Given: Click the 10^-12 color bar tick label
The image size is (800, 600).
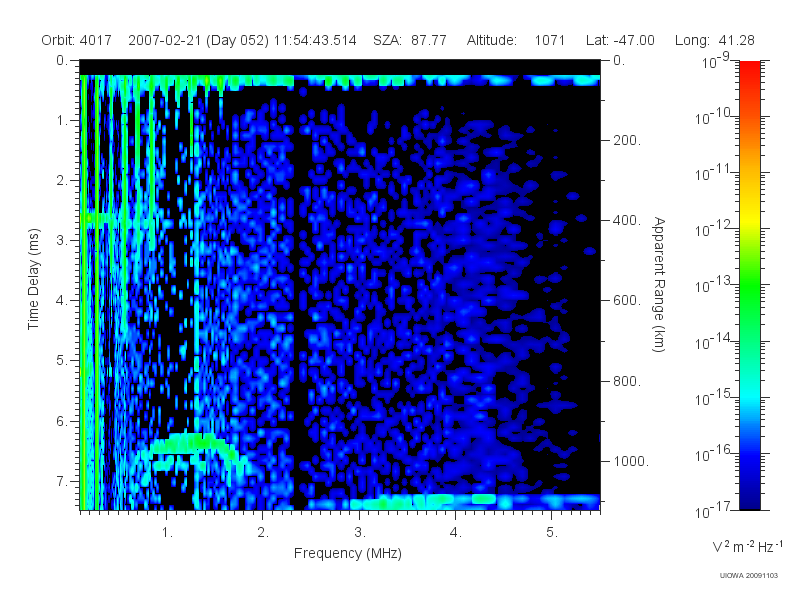Looking at the screenshot, I should (715, 229).
